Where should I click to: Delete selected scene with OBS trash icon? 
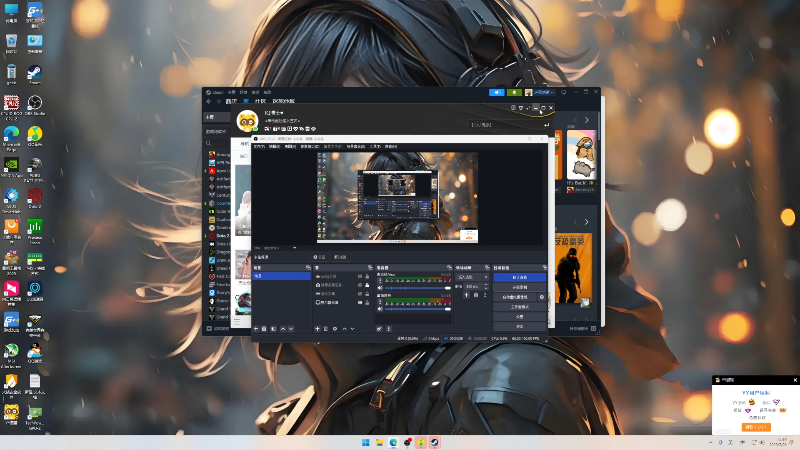[x=264, y=329]
